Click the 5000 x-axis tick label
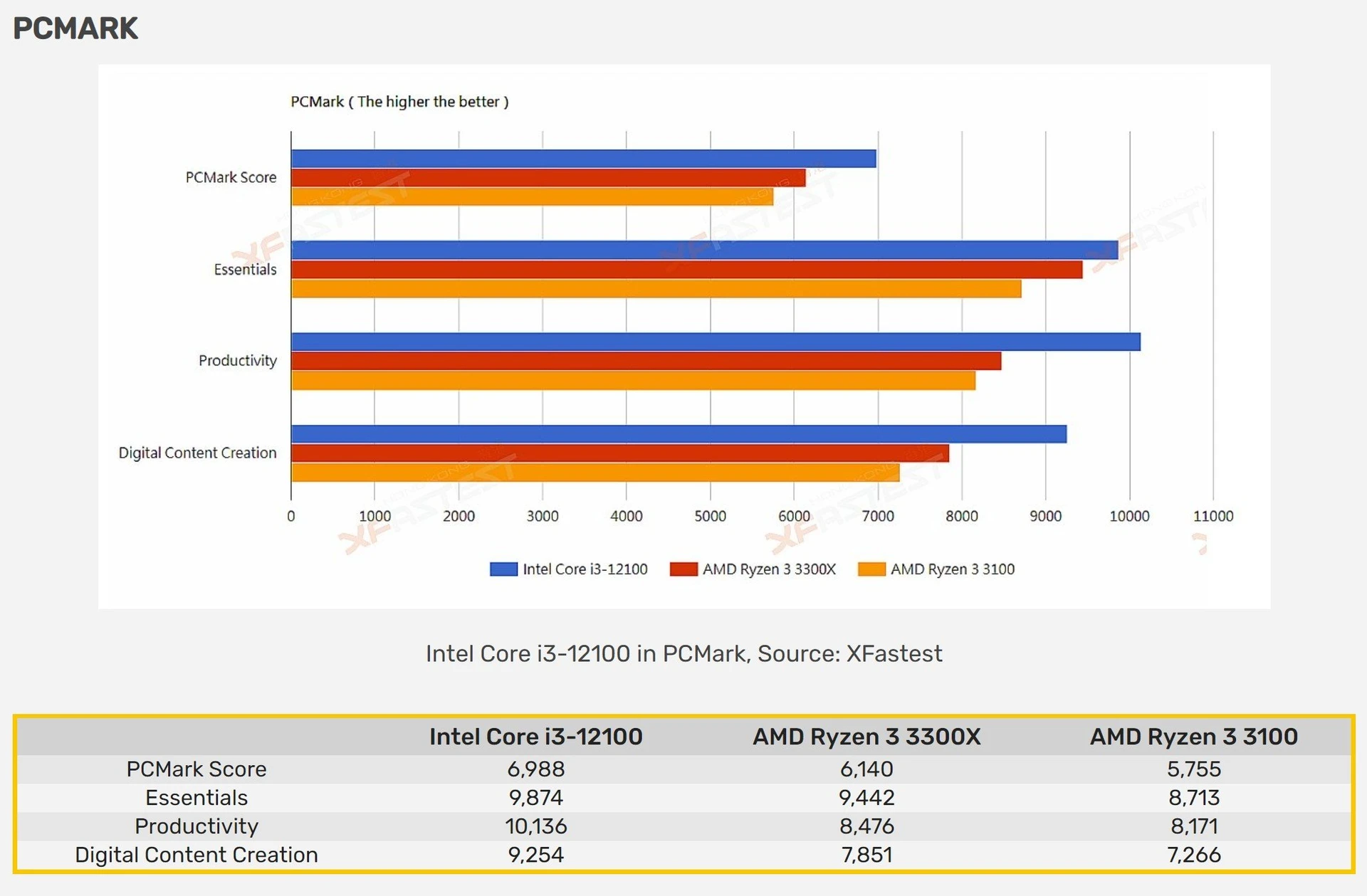1367x896 pixels. [x=711, y=516]
